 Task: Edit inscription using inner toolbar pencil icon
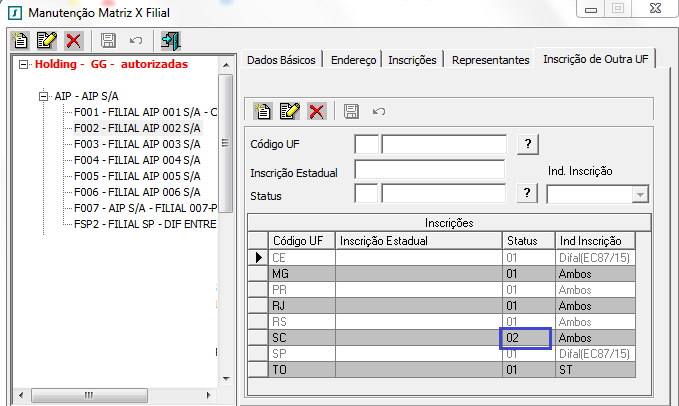point(290,111)
